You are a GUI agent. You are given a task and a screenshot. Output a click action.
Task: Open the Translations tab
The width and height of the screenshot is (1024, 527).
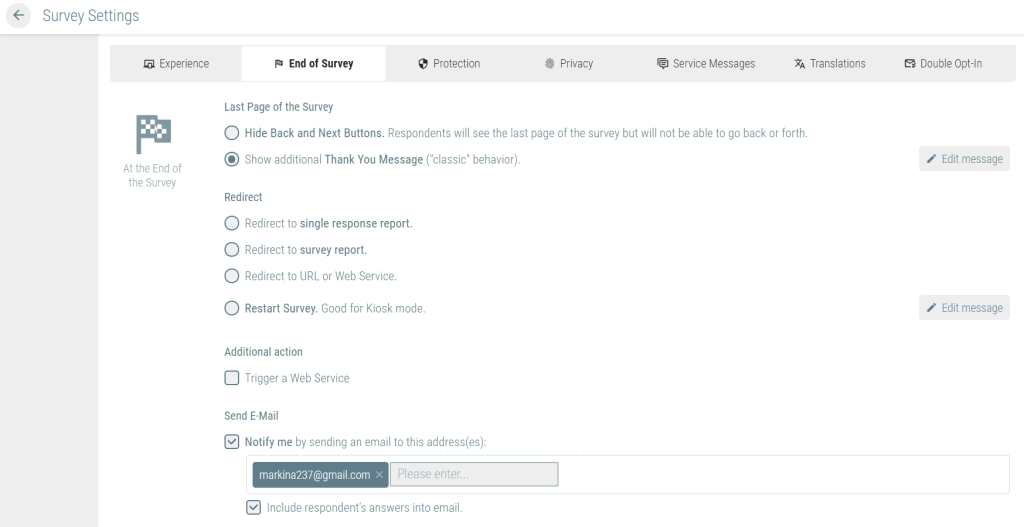point(829,63)
